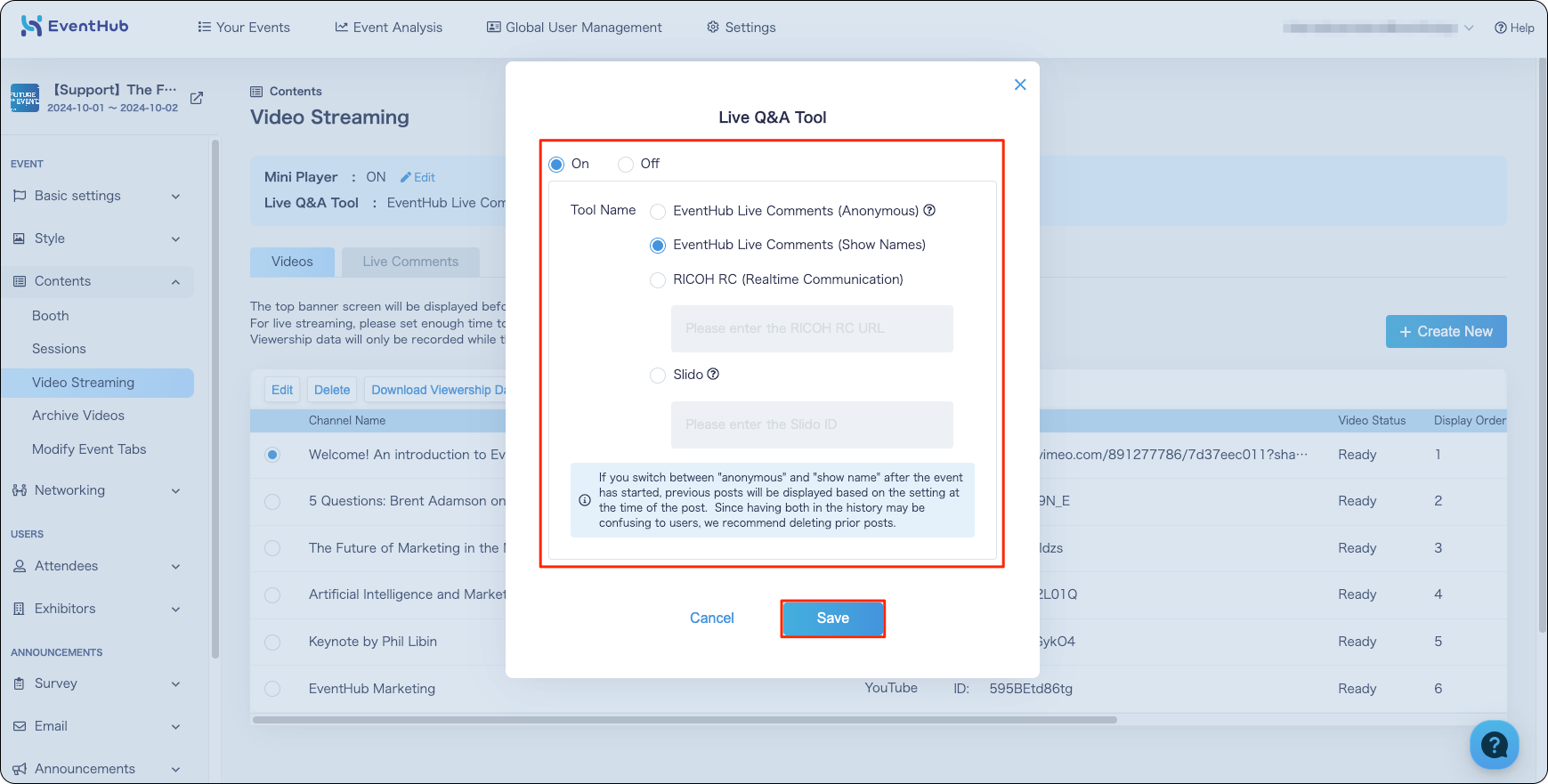Click the Edit button above the table

click(x=282, y=390)
